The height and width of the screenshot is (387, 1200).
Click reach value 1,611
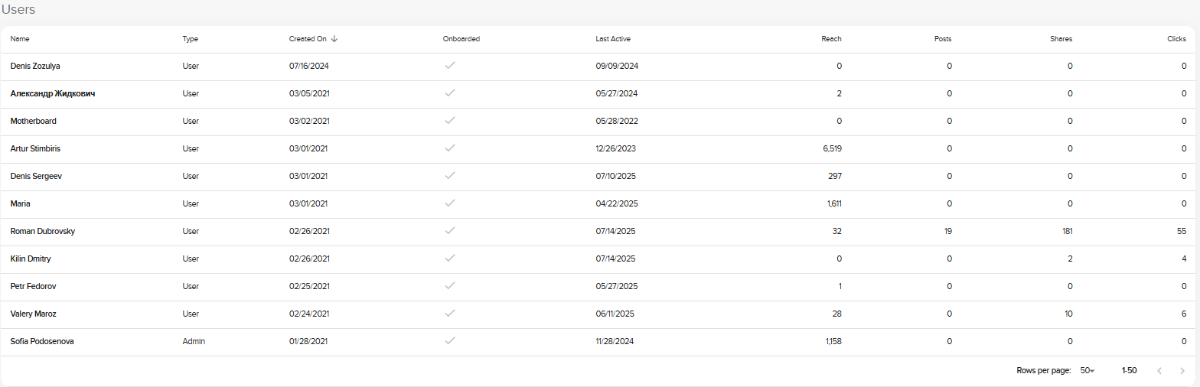(x=834, y=203)
